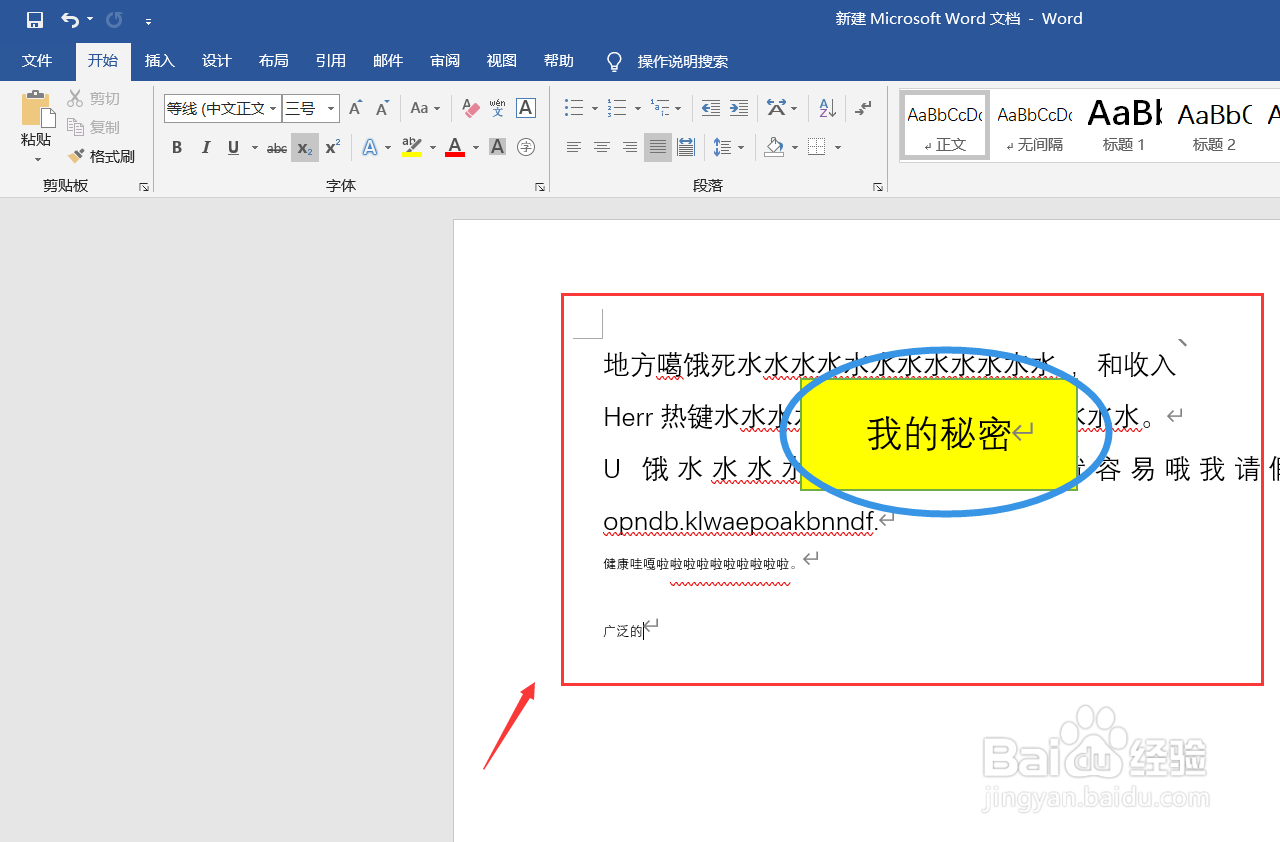The height and width of the screenshot is (842, 1280).
Task: Apply the 标题 1 style
Action: (x=1122, y=124)
